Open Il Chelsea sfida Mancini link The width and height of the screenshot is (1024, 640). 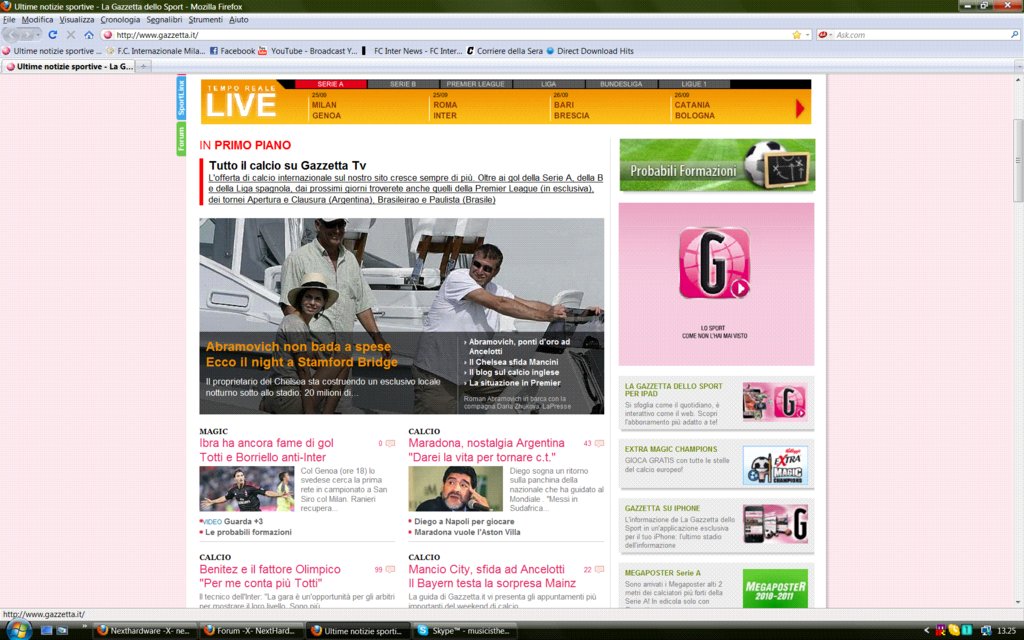(x=513, y=362)
